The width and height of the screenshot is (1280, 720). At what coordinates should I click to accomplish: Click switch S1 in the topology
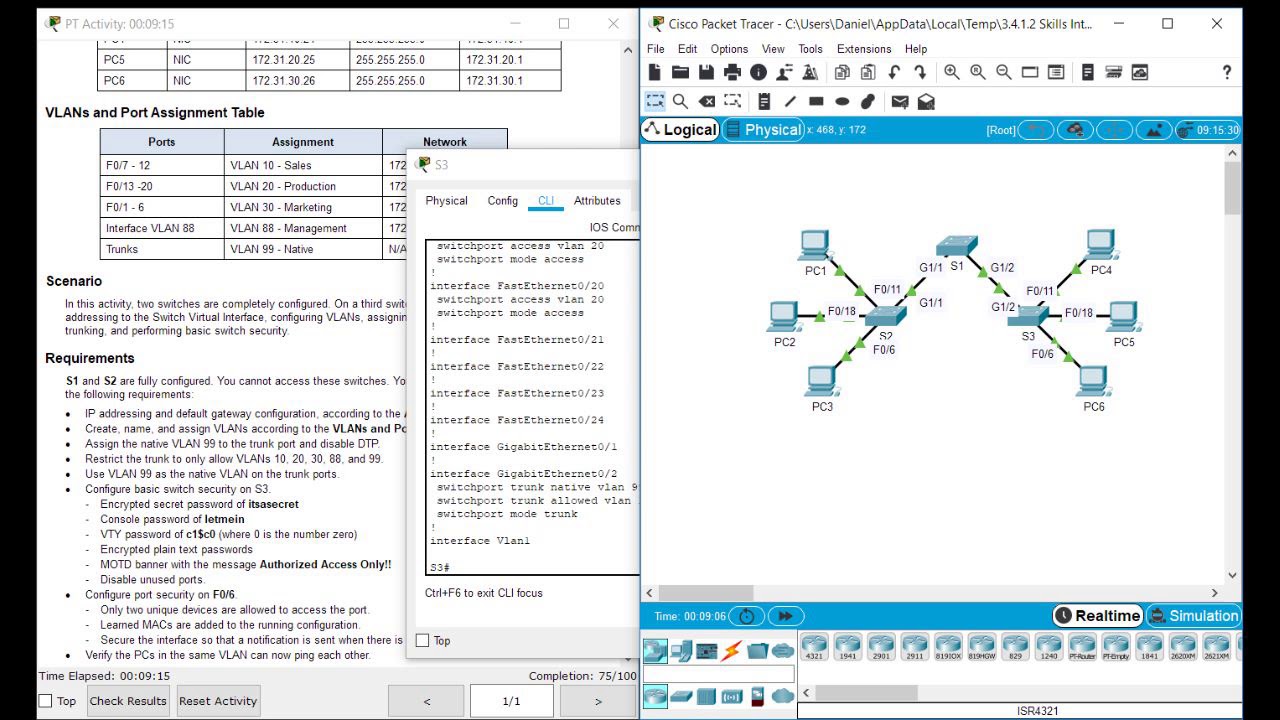point(957,246)
